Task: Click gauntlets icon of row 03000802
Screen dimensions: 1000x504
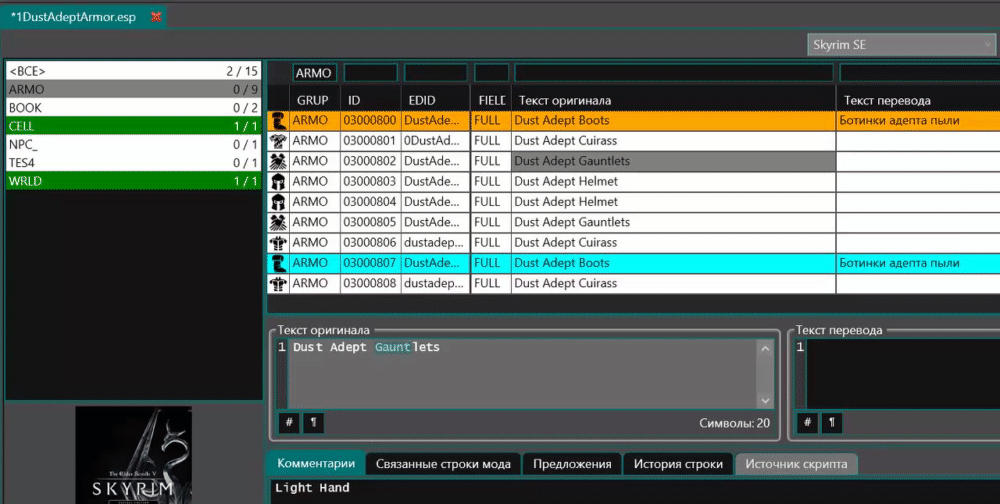Action: [x=277, y=161]
